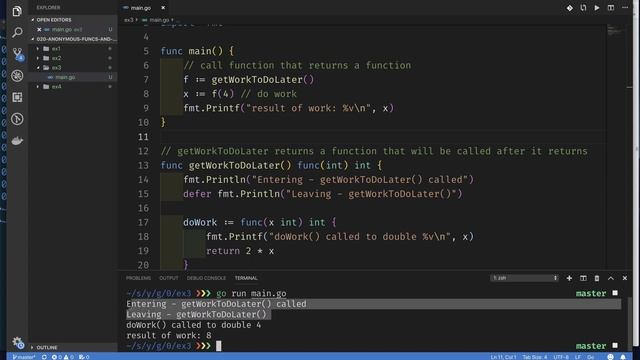
Task: Split the editor to the right
Action: click(611, 8)
